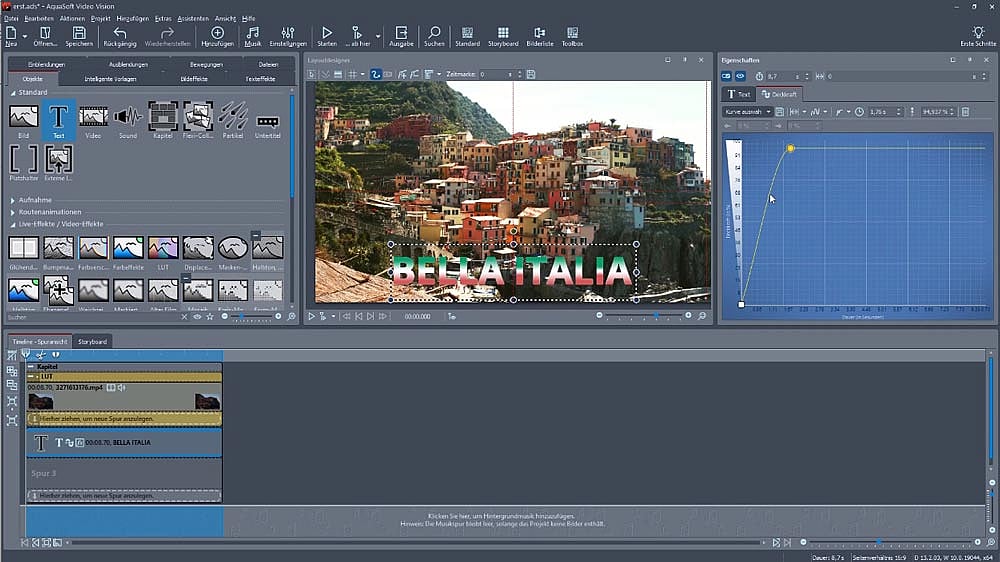Pick the LUT live effect
This screenshot has width=1000, height=562.
click(163, 249)
